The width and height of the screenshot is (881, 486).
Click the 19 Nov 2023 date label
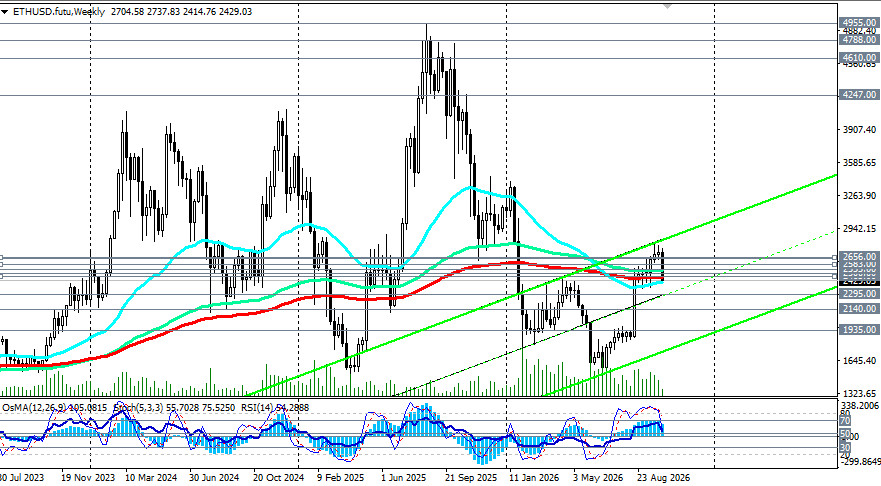[88, 478]
